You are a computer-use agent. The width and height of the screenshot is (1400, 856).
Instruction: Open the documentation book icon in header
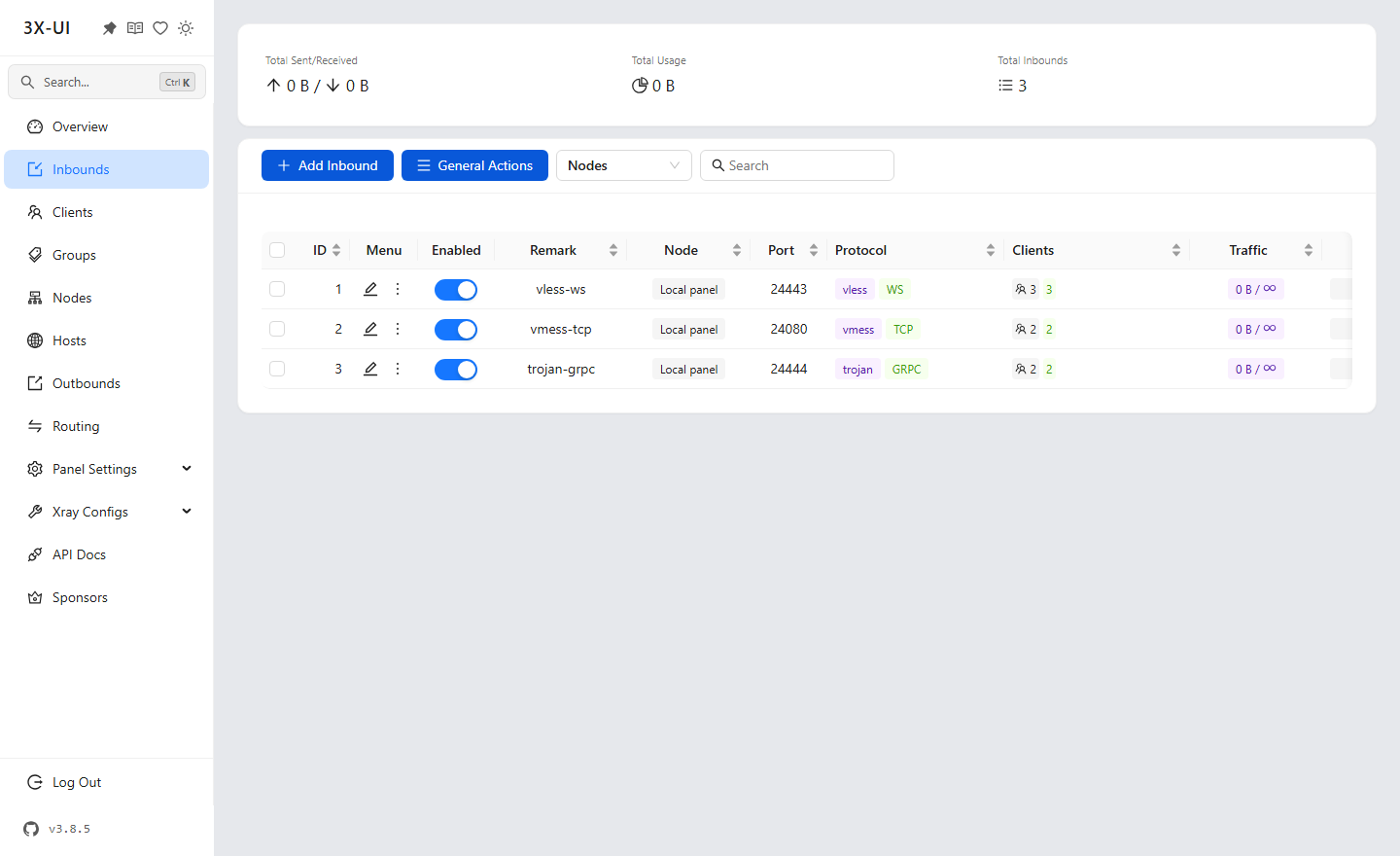coord(135,28)
